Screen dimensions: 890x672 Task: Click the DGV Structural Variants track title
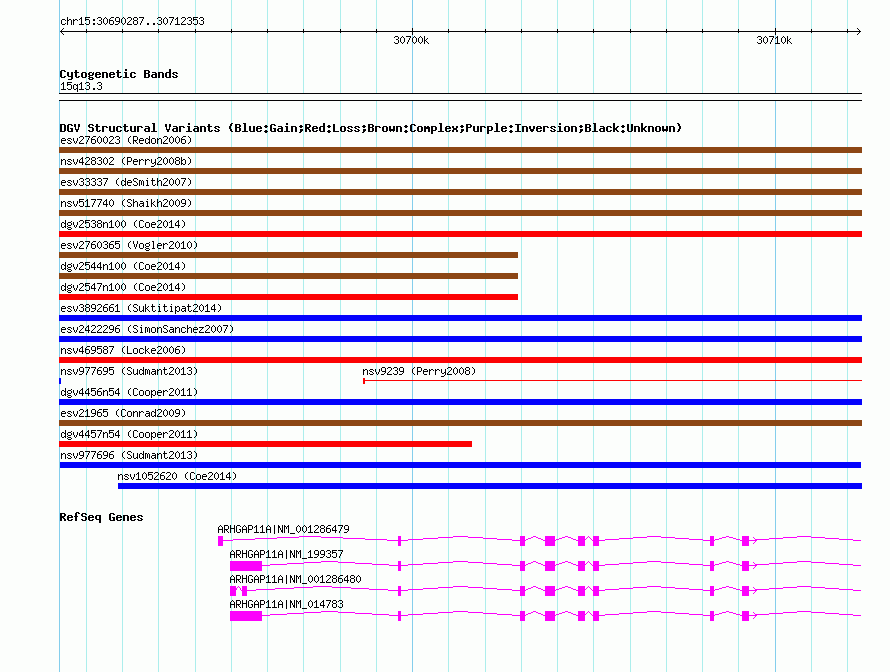[x=371, y=128]
